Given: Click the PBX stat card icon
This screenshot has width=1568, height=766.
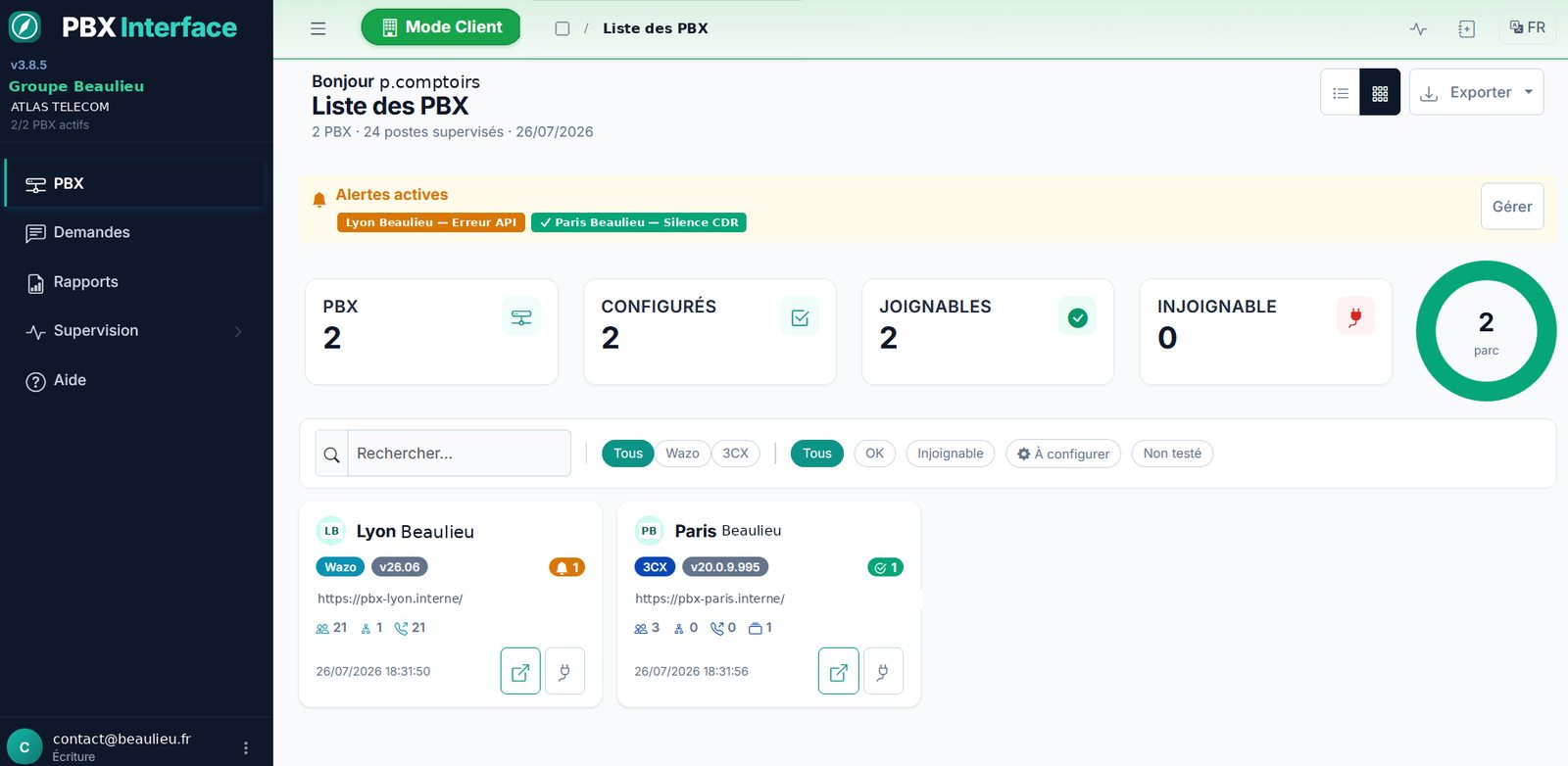Looking at the screenshot, I should pos(521,317).
